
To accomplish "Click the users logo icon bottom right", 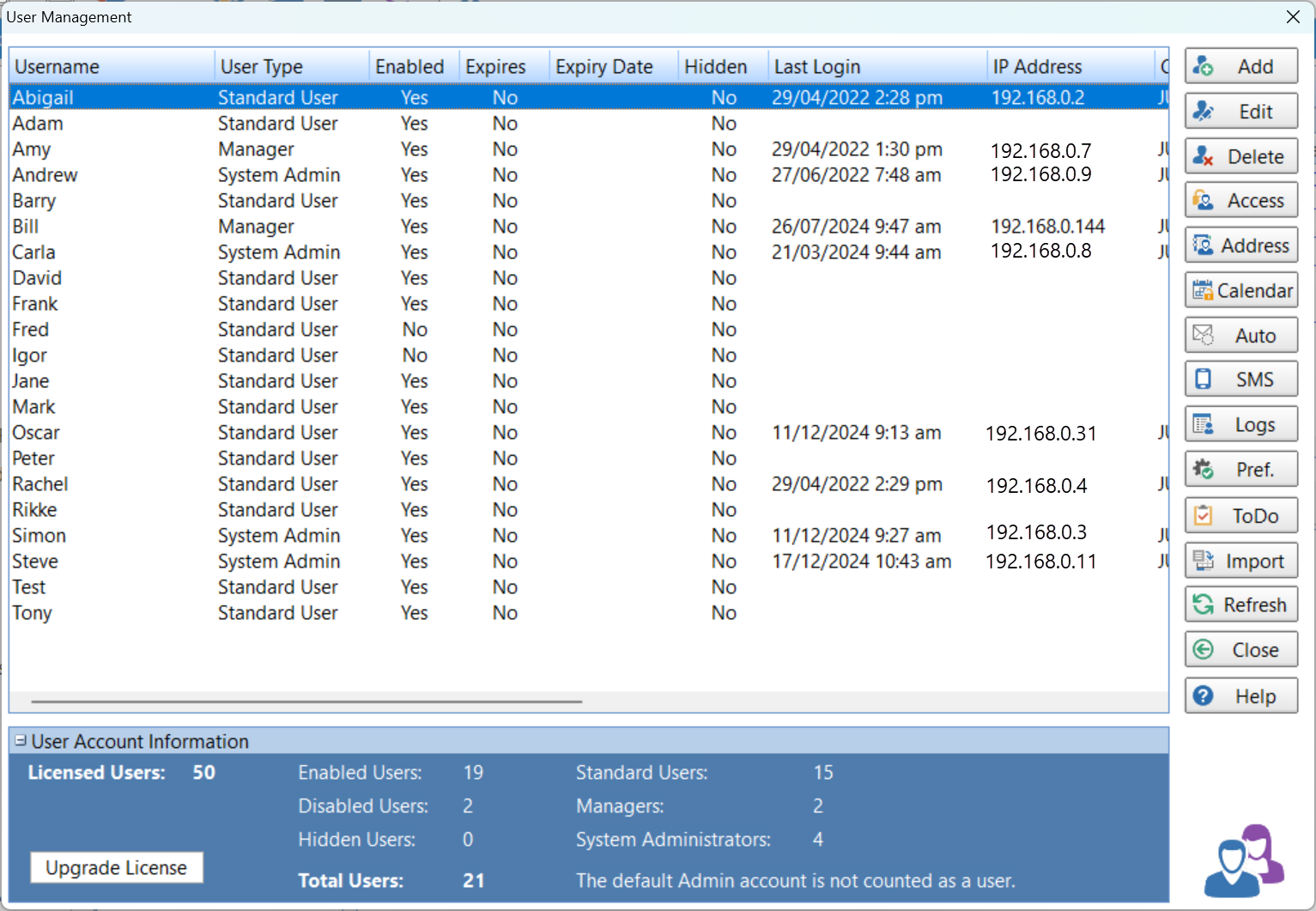I will coord(1244,860).
